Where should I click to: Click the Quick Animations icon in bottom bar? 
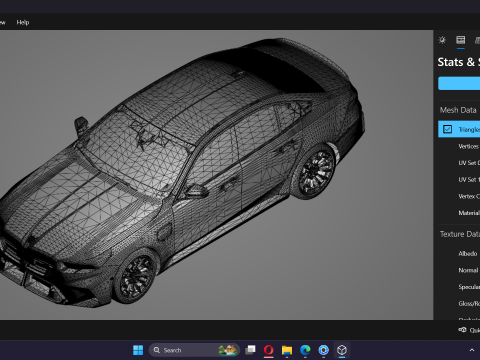click(462, 330)
